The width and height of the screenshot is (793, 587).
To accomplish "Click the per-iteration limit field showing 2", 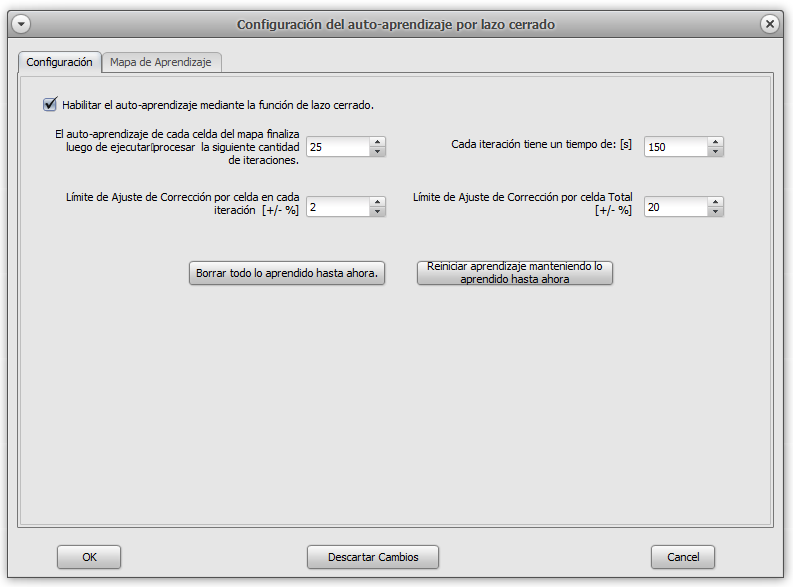I will (338, 207).
